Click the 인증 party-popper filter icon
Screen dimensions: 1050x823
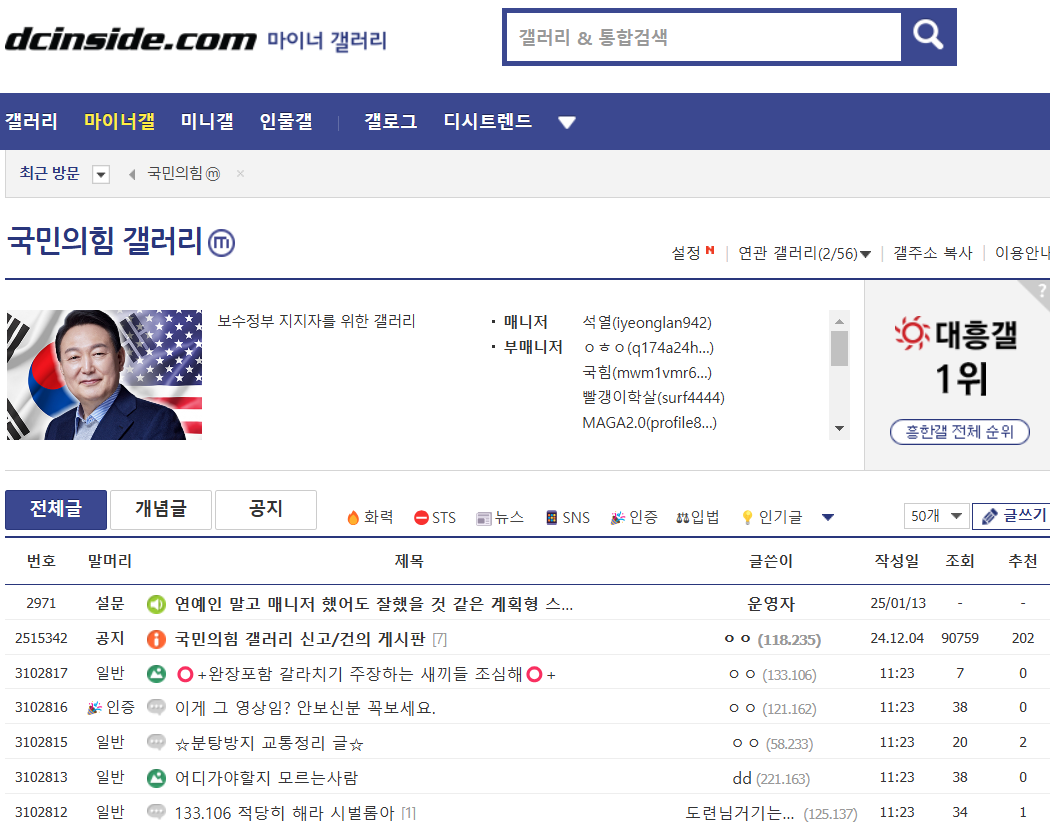click(x=617, y=518)
